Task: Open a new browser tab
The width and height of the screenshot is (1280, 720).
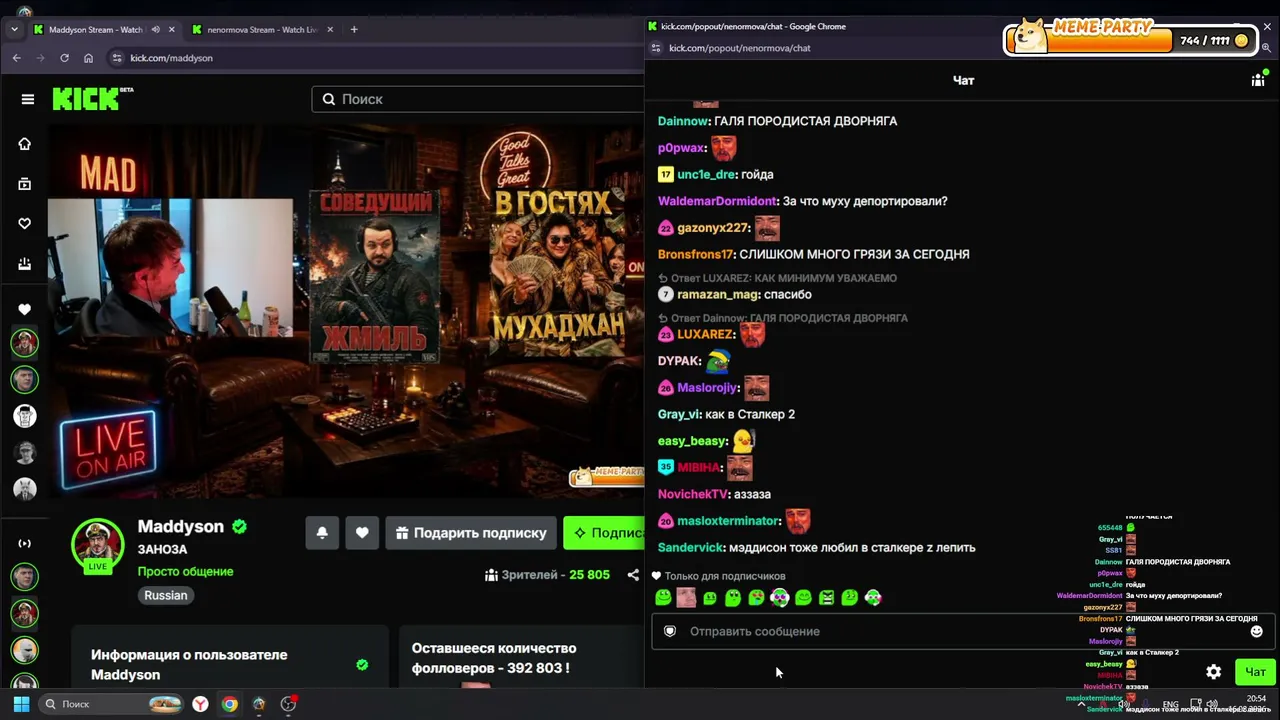Action: pyautogui.click(x=354, y=29)
